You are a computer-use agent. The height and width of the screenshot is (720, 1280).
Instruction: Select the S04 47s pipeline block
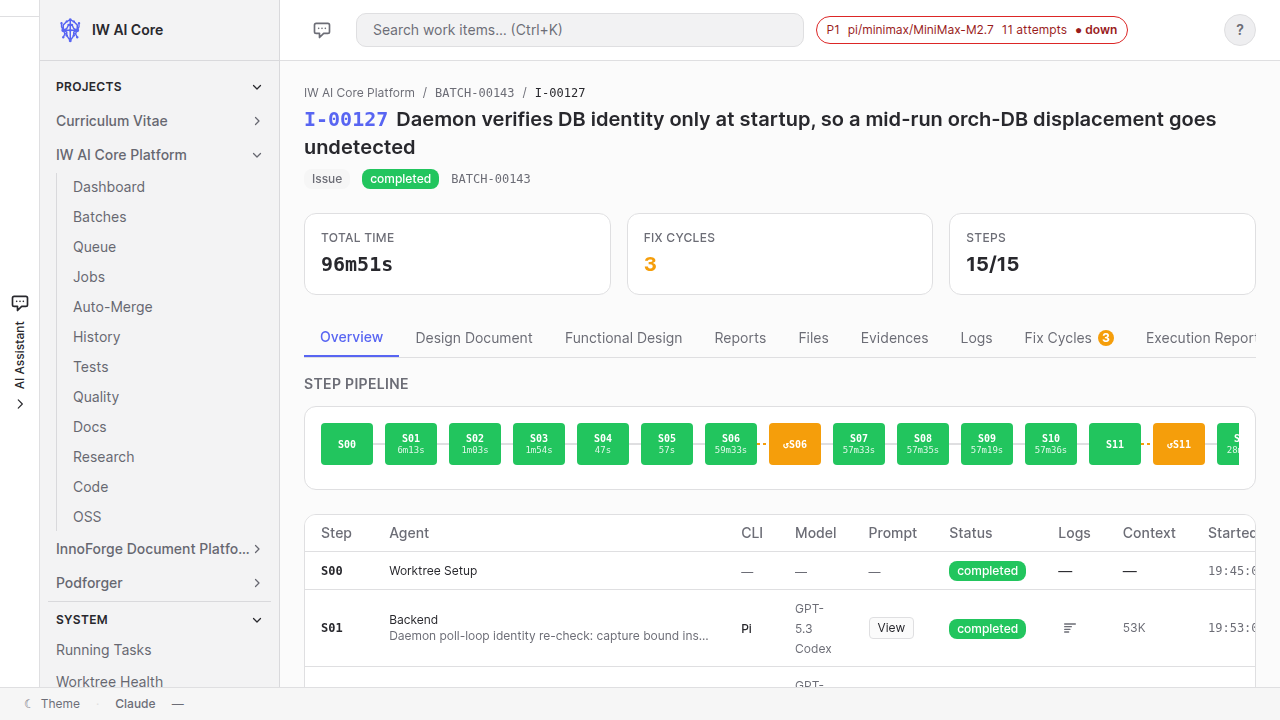(x=603, y=444)
